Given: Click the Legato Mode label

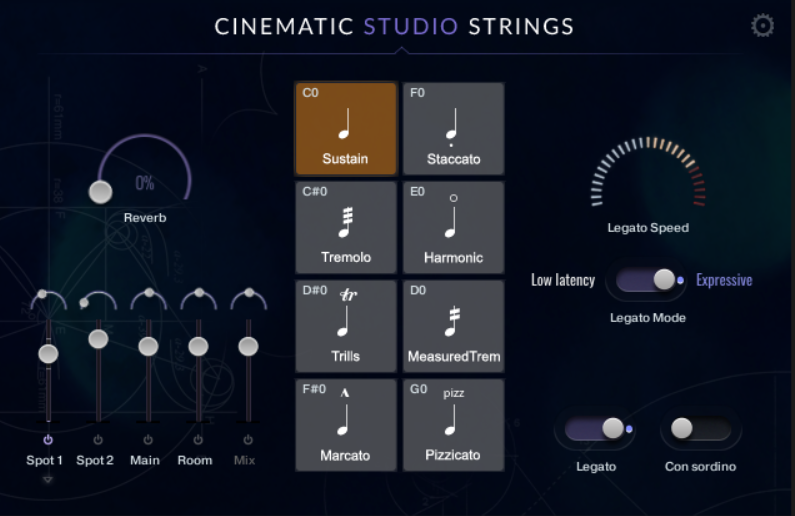Looking at the screenshot, I should (x=647, y=318).
